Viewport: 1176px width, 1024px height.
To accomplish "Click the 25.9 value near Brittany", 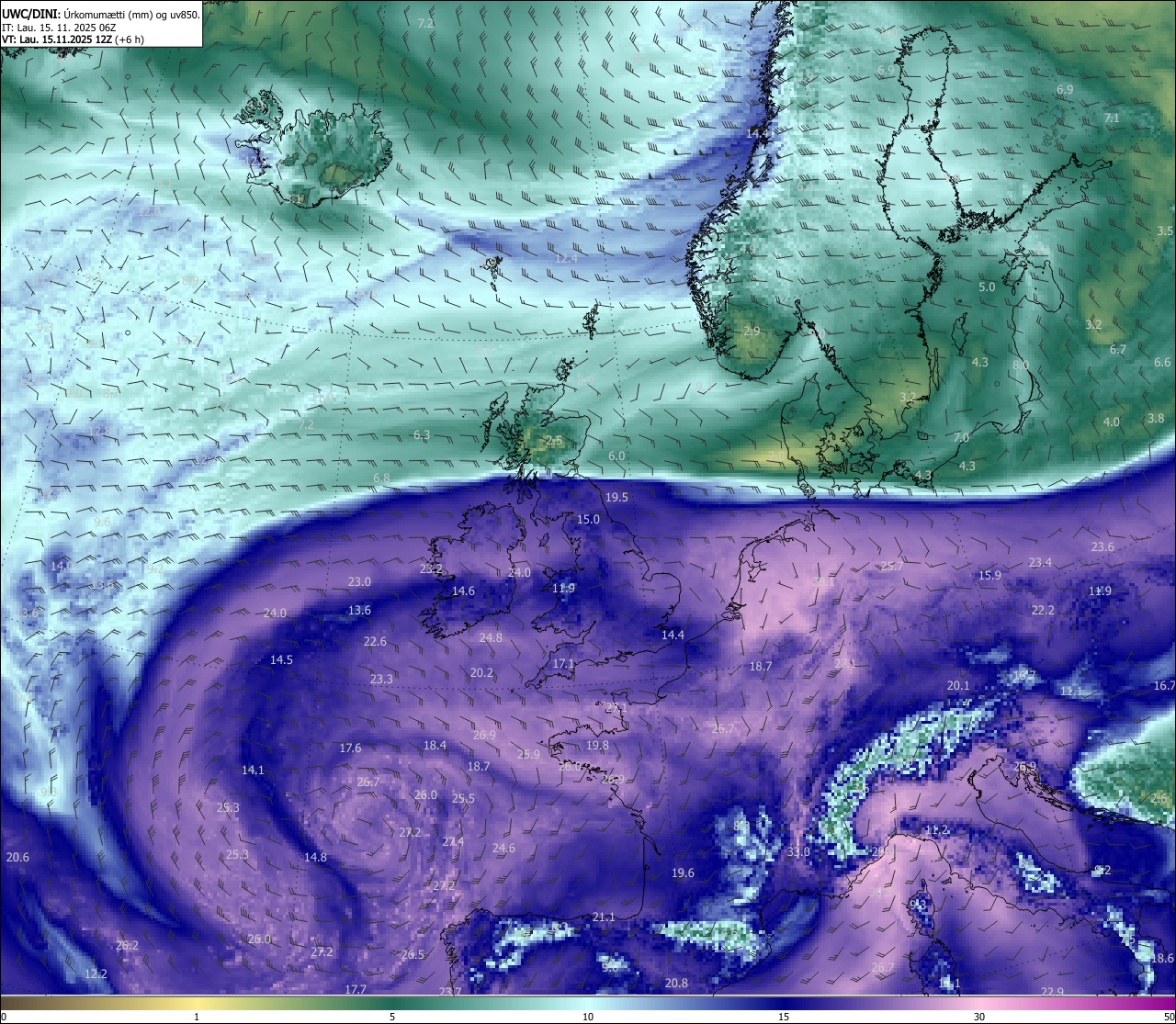I will tap(528, 754).
